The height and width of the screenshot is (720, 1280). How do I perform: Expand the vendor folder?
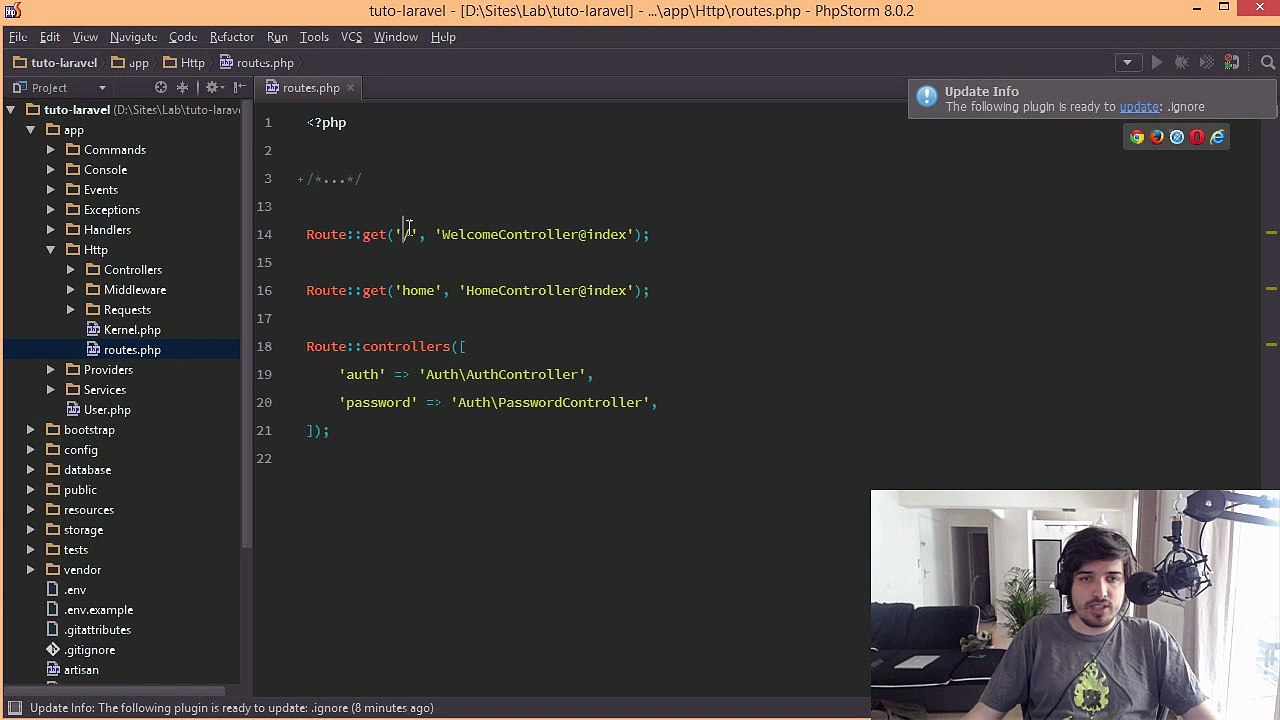30,570
